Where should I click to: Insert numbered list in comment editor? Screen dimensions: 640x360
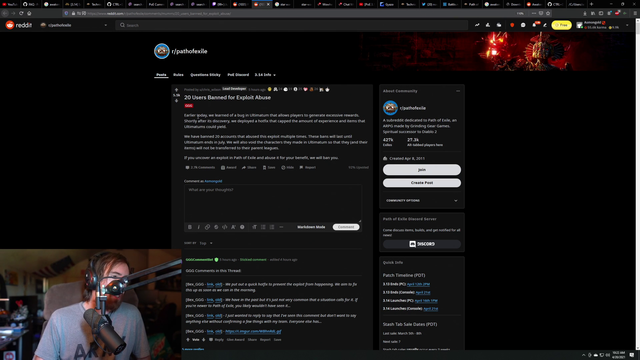point(272,227)
